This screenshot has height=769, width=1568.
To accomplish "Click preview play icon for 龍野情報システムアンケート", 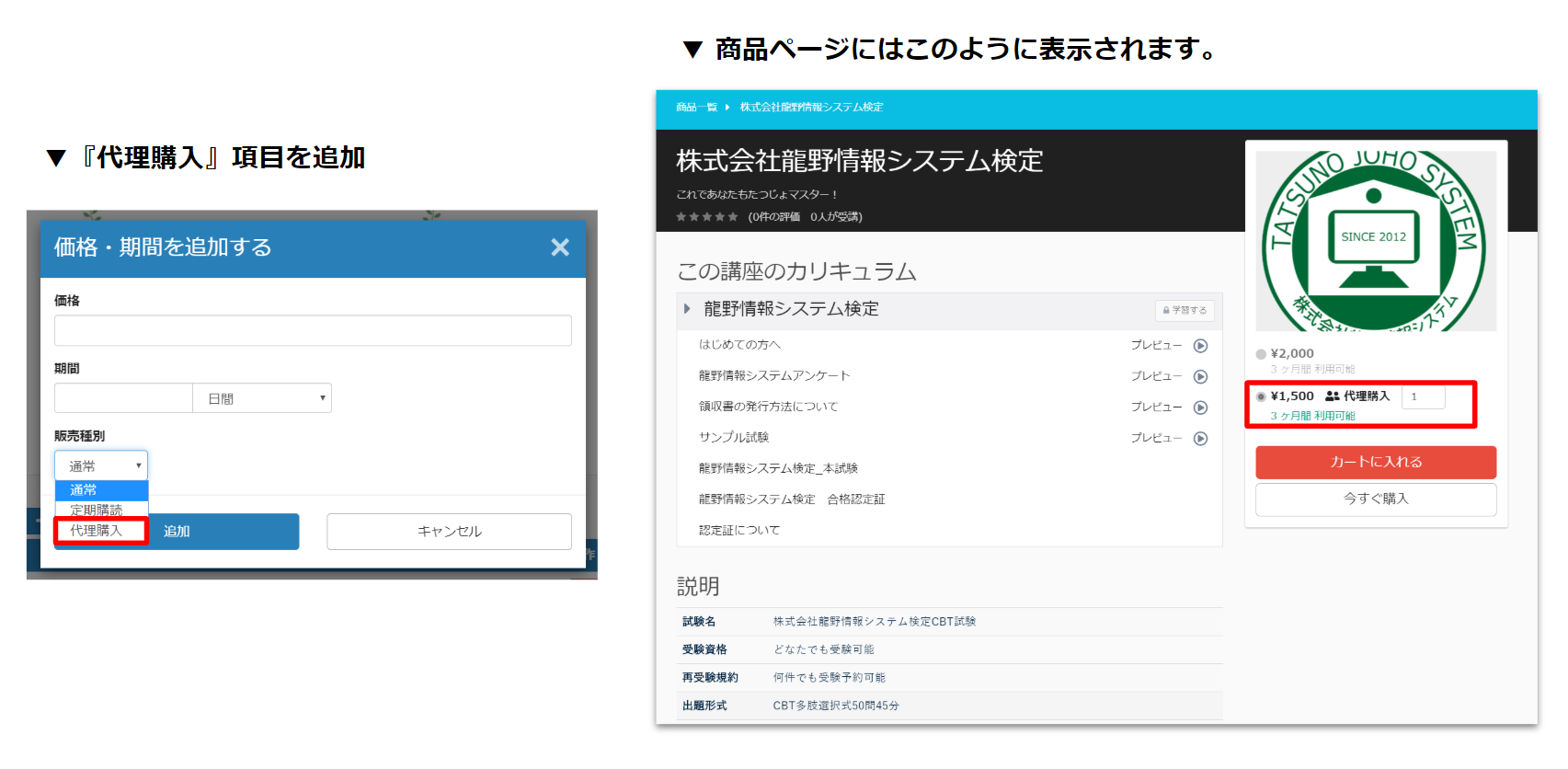I will point(1200,376).
